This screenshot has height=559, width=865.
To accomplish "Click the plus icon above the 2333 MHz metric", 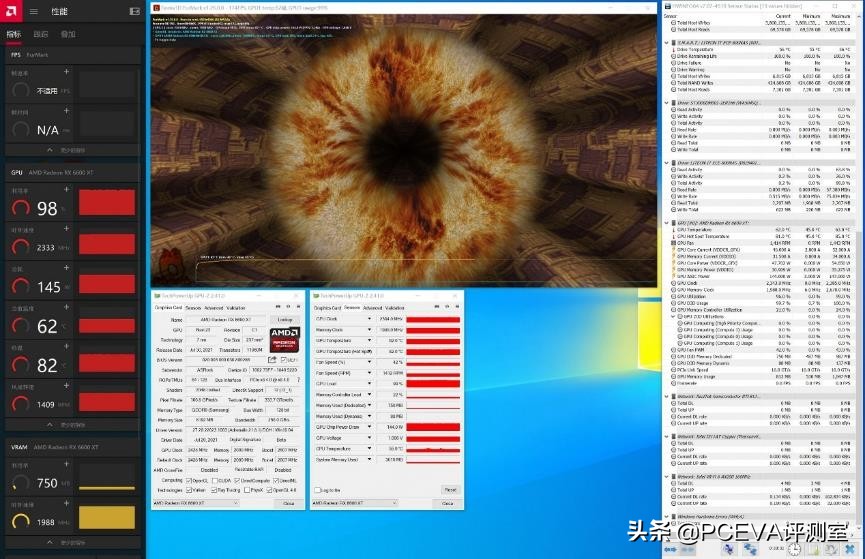I will [67, 228].
